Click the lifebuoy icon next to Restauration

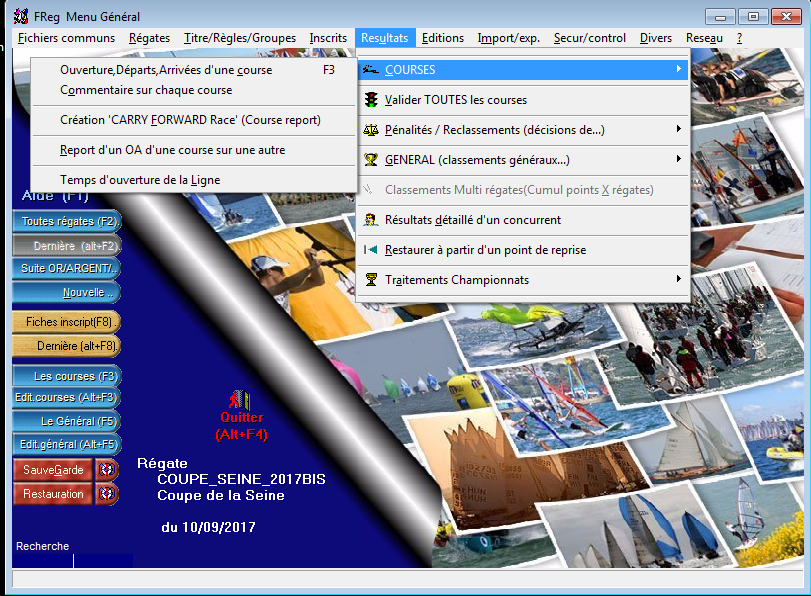107,494
